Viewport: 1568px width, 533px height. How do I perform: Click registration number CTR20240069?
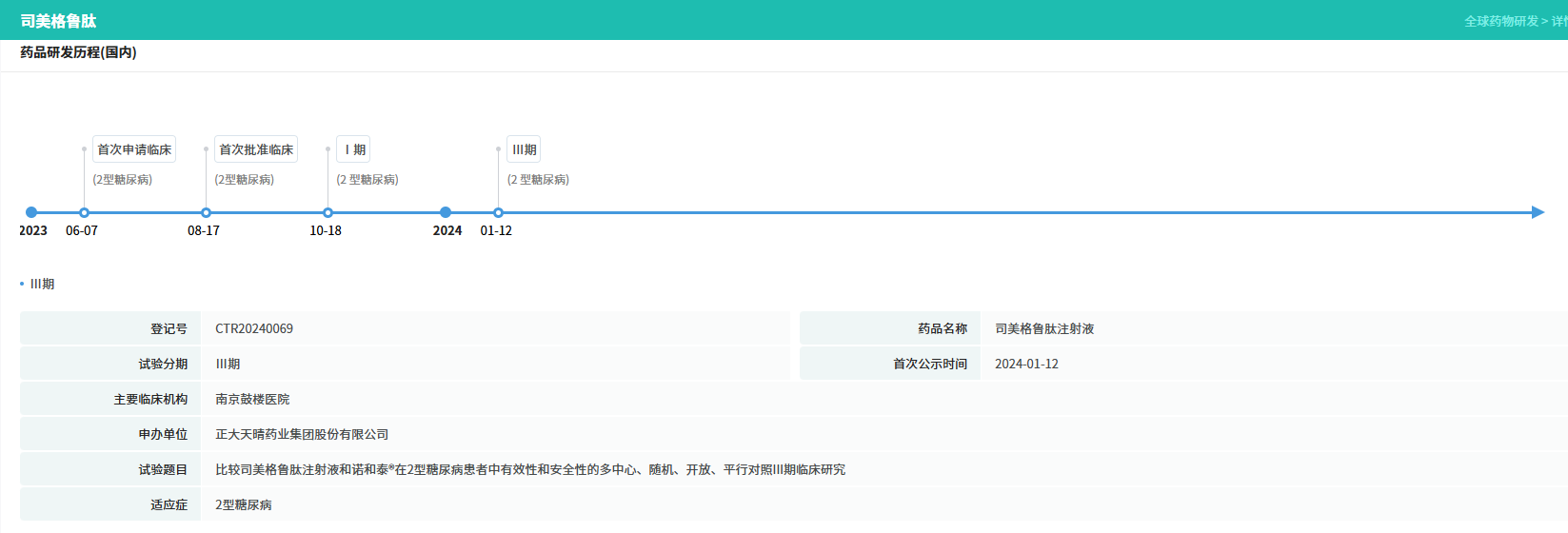pos(254,328)
